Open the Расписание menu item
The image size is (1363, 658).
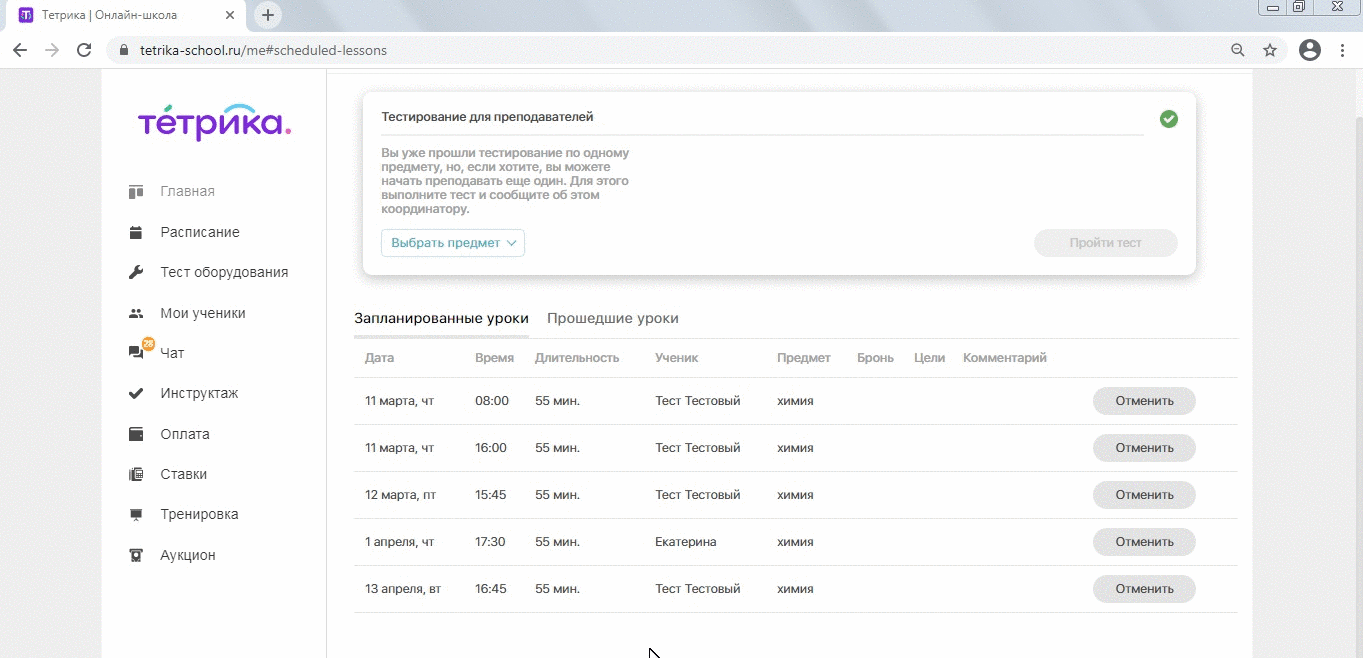point(200,232)
